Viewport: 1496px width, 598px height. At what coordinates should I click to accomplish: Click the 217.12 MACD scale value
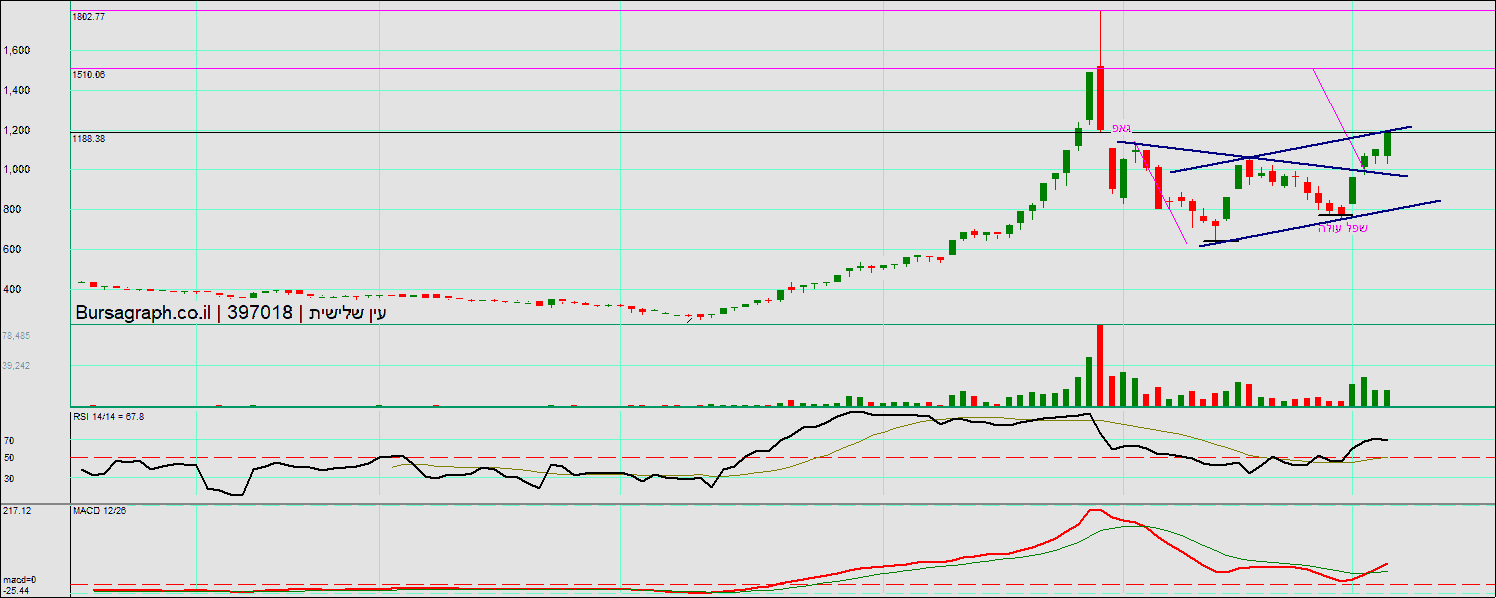point(17,511)
